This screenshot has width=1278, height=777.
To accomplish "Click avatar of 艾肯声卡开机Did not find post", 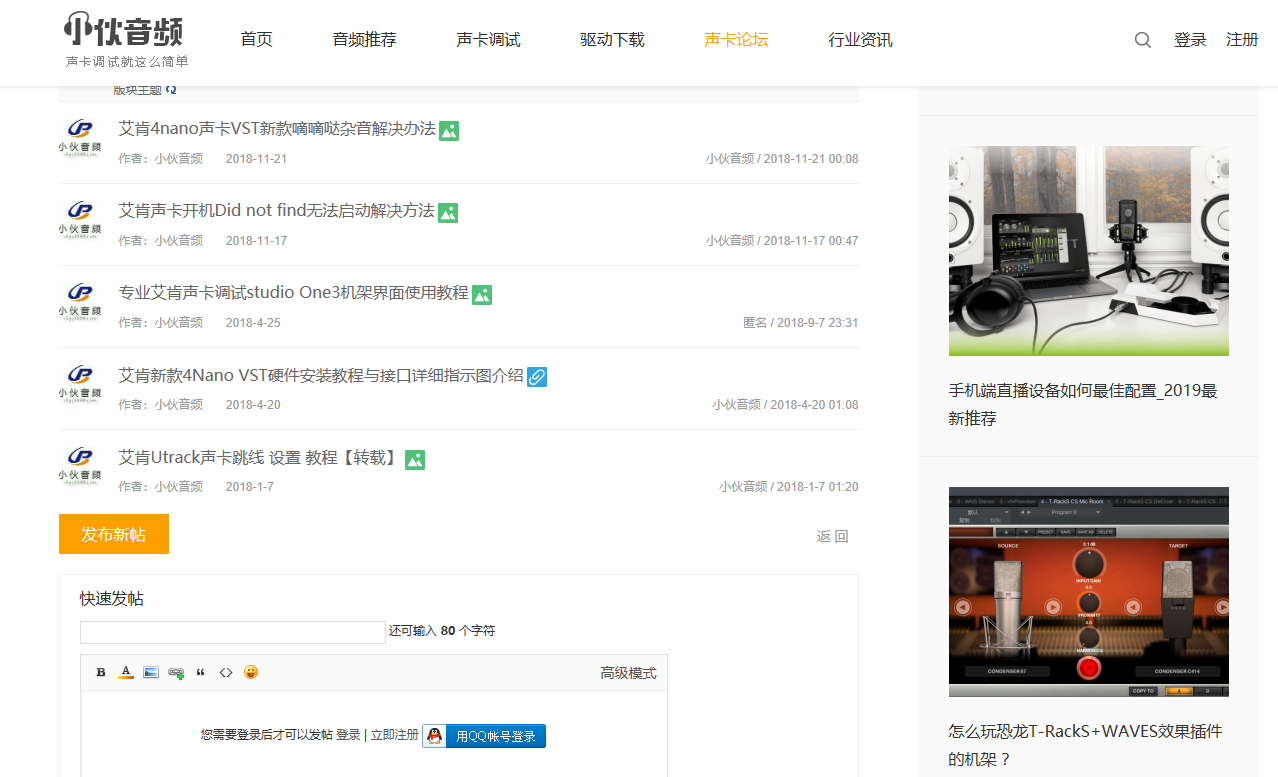I will pyautogui.click(x=80, y=220).
